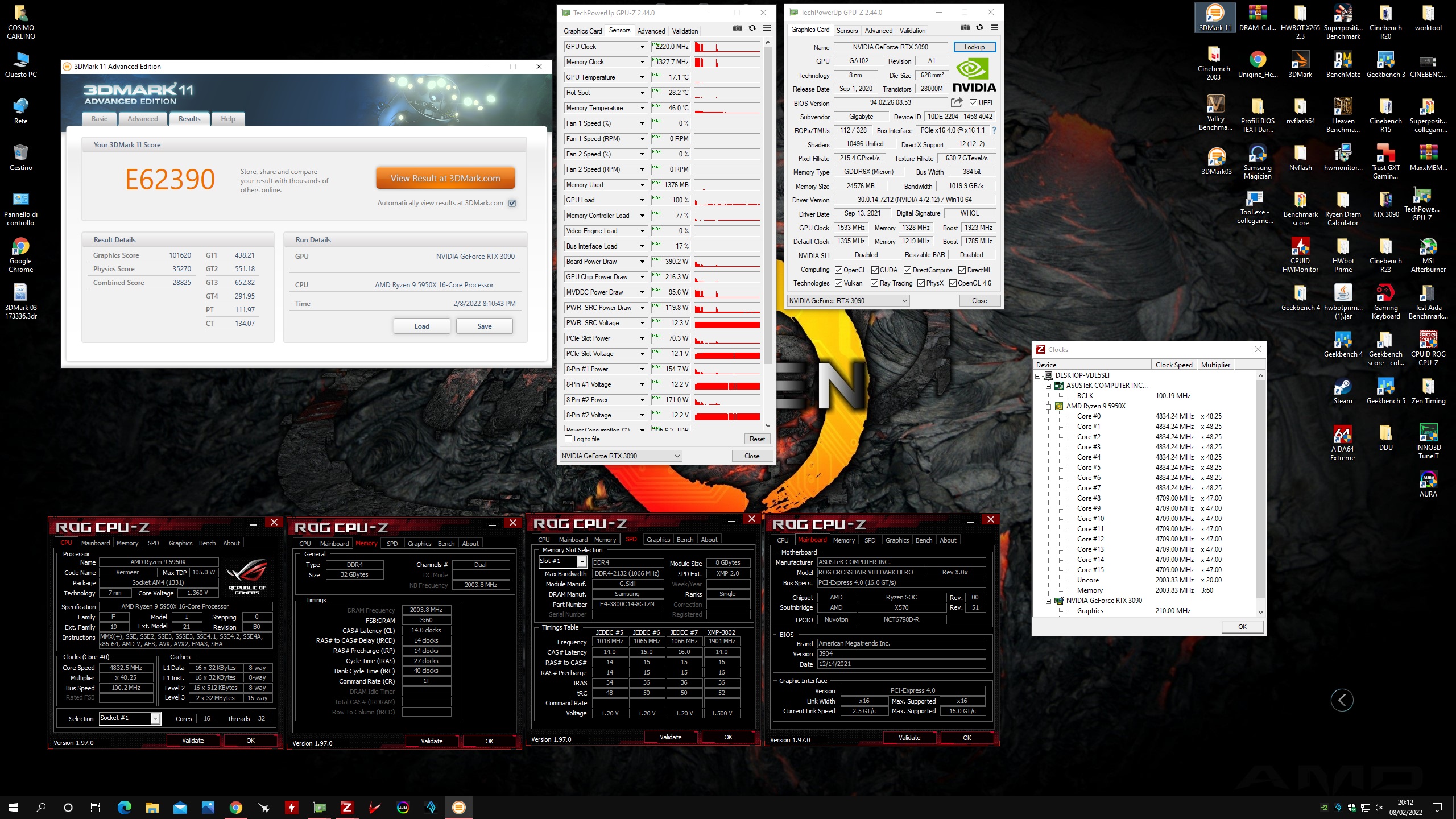Click GPU Load sensor graph
Viewport: 1456px width, 819px height.
pyautogui.click(x=727, y=200)
